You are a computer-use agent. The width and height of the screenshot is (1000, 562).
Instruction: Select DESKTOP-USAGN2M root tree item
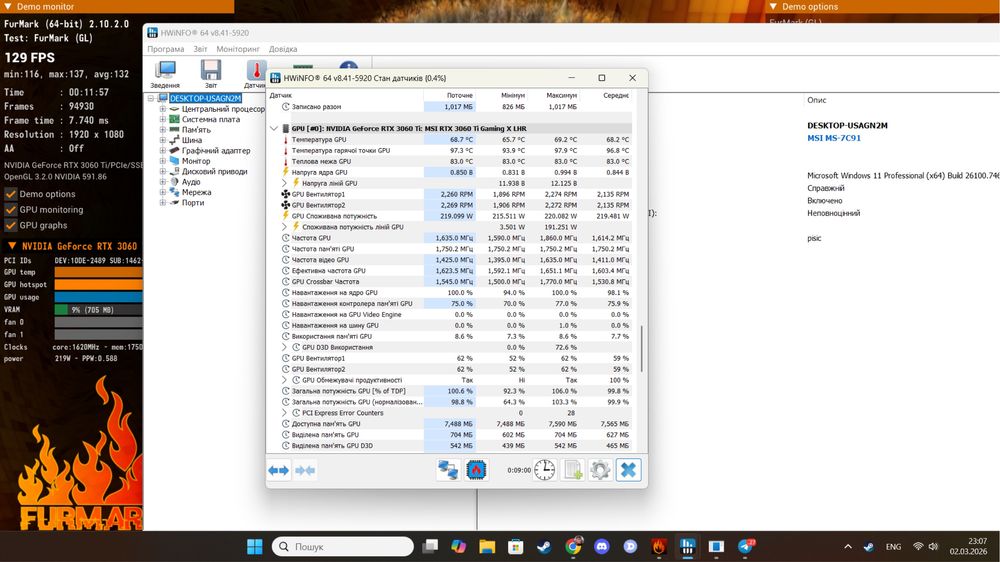205,98
